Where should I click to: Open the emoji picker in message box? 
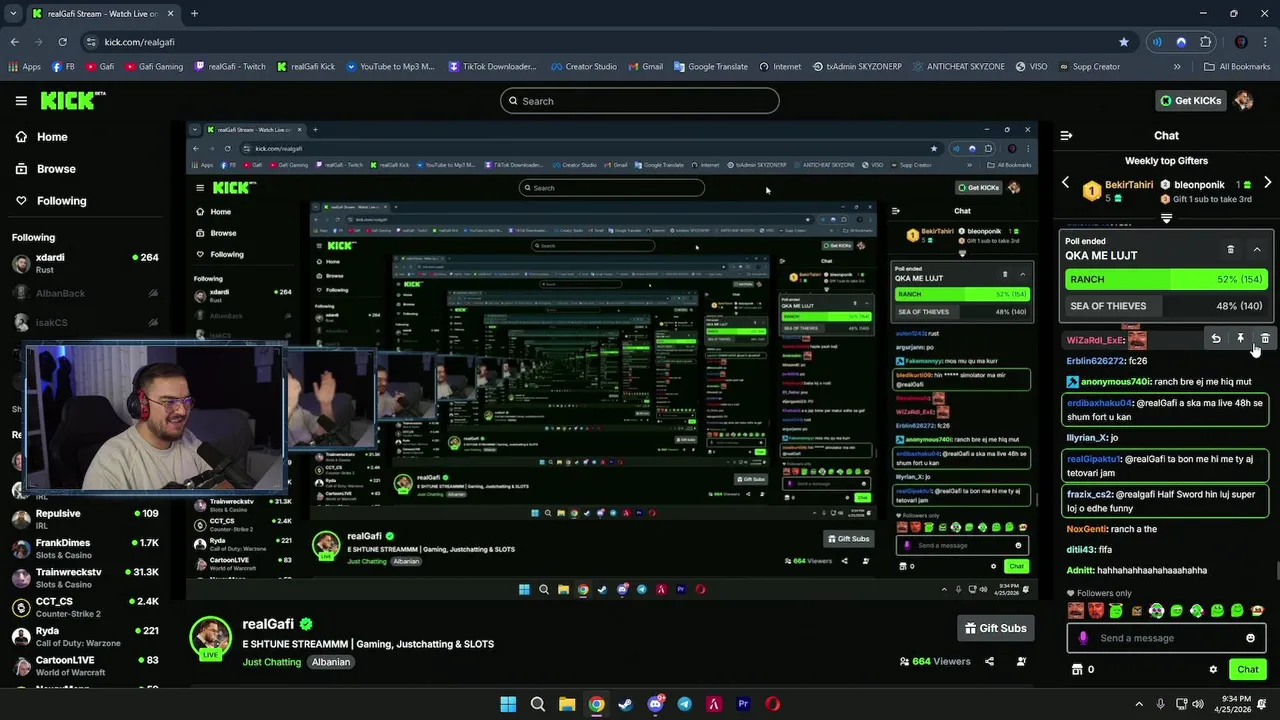(x=1250, y=638)
